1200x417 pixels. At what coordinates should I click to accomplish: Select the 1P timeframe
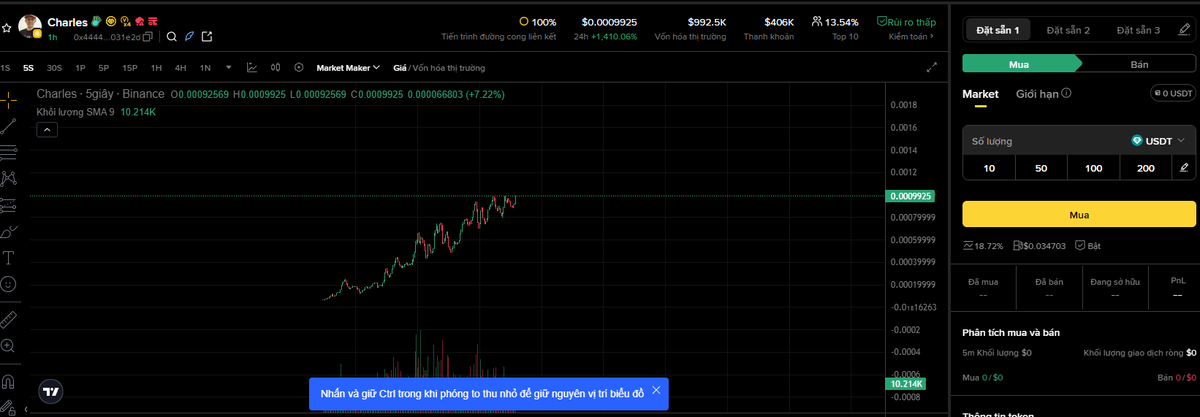(80, 68)
